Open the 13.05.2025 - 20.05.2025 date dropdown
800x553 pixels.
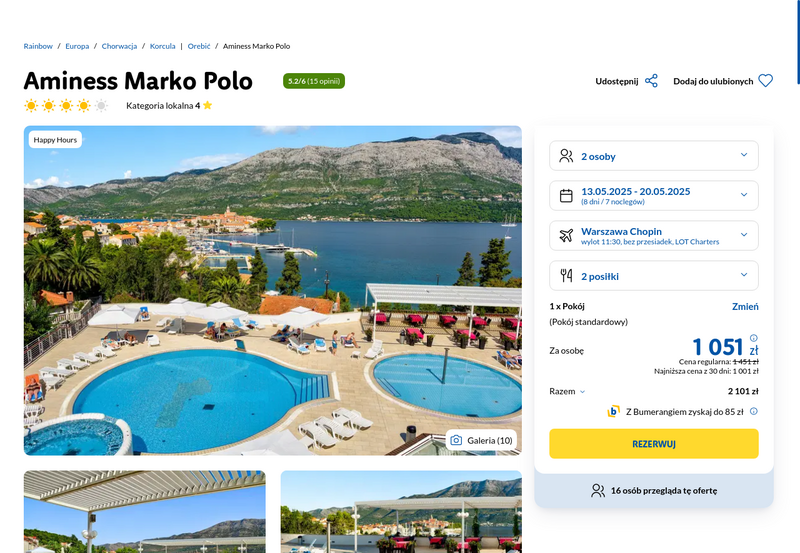pyautogui.click(x=654, y=195)
